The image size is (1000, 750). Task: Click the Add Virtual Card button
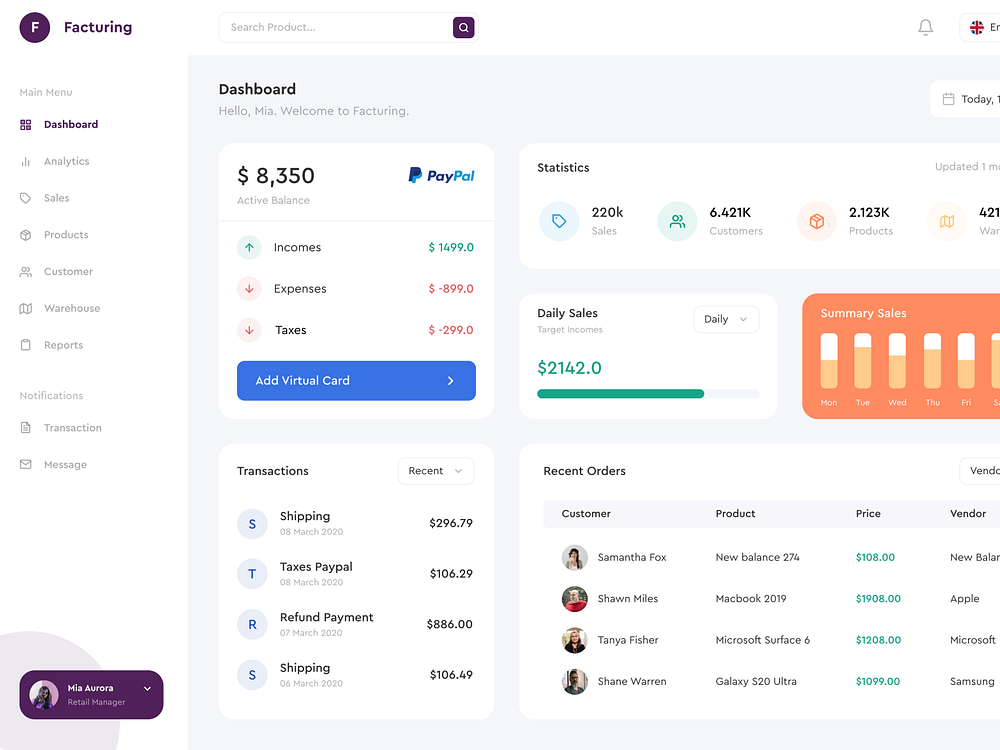pyautogui.click(x=356, y=380)
